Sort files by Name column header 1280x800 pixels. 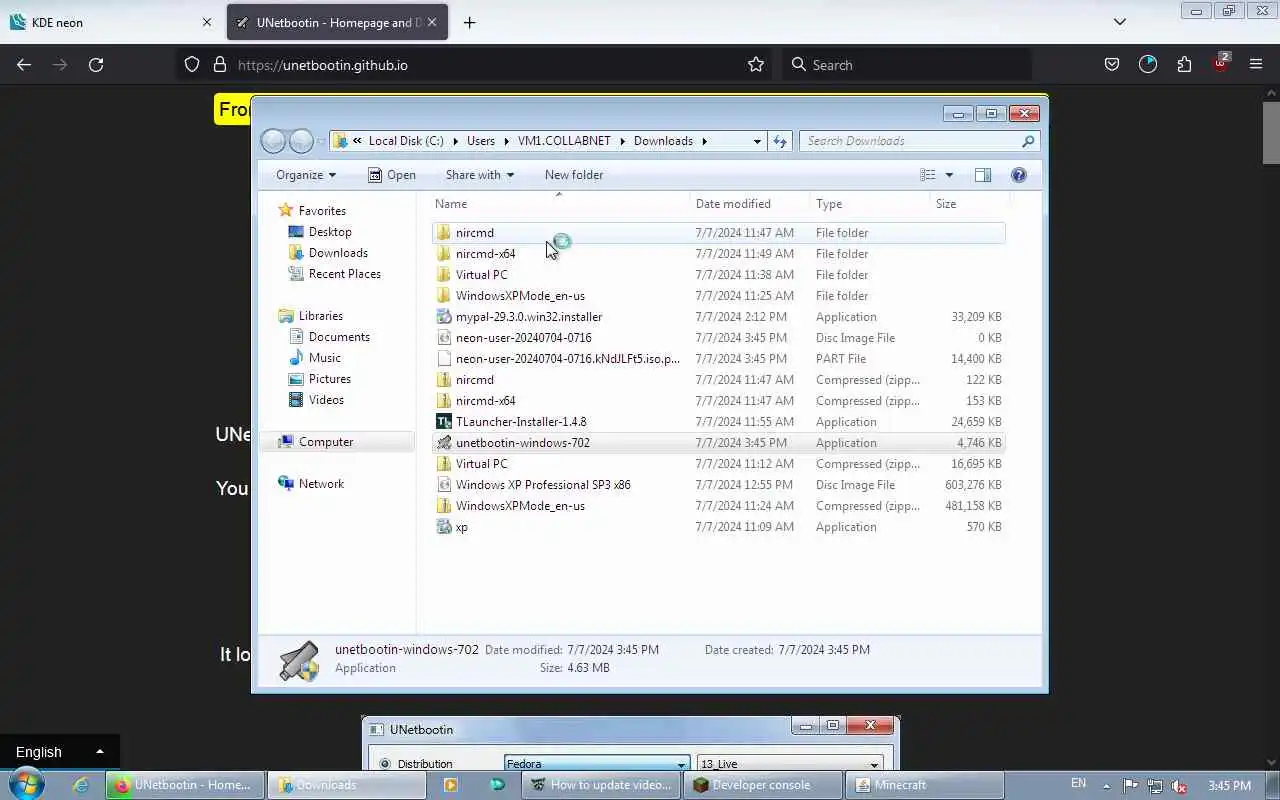(x=560, y=204)
